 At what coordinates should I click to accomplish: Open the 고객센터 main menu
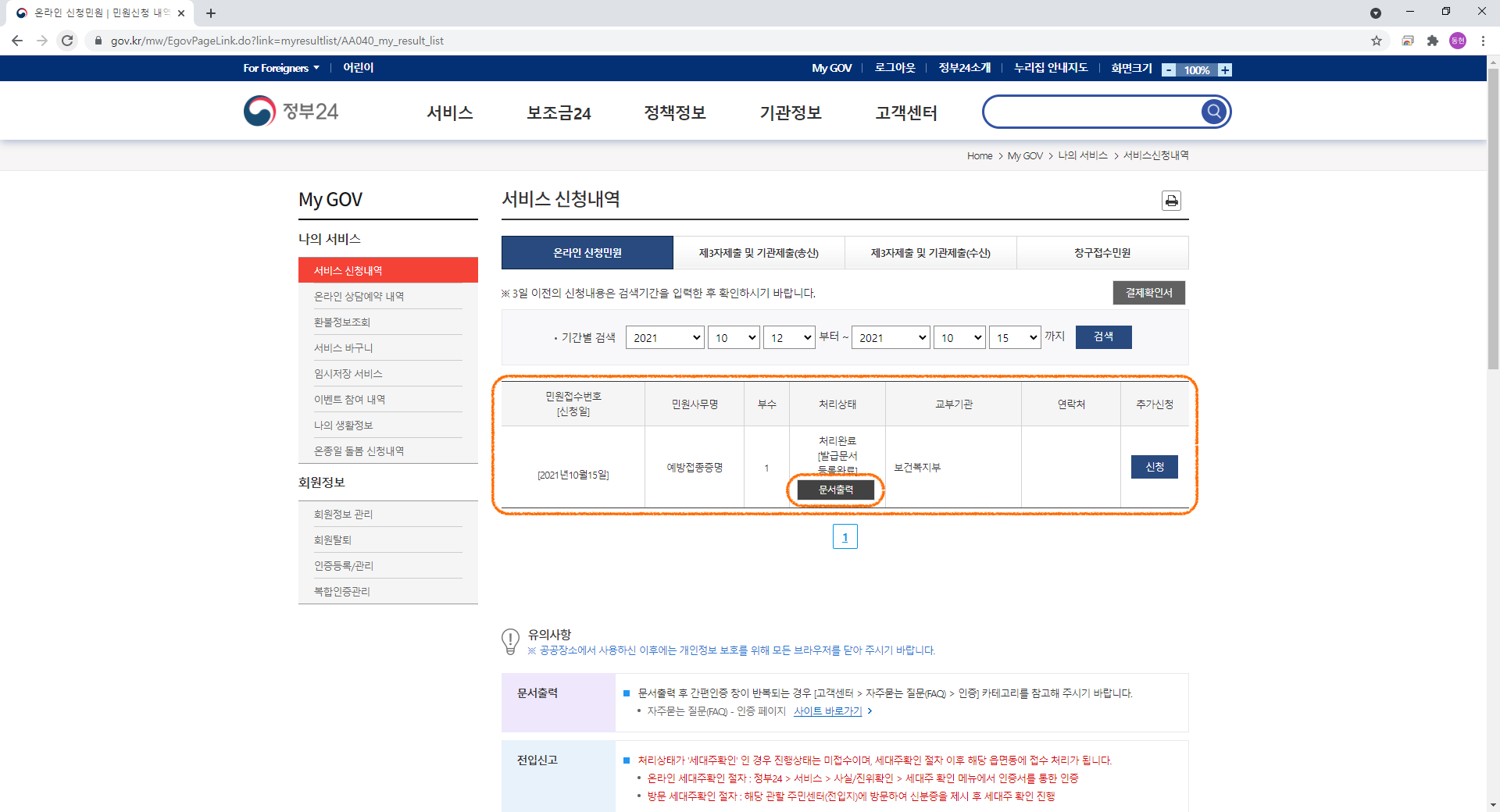coord(906,112)
